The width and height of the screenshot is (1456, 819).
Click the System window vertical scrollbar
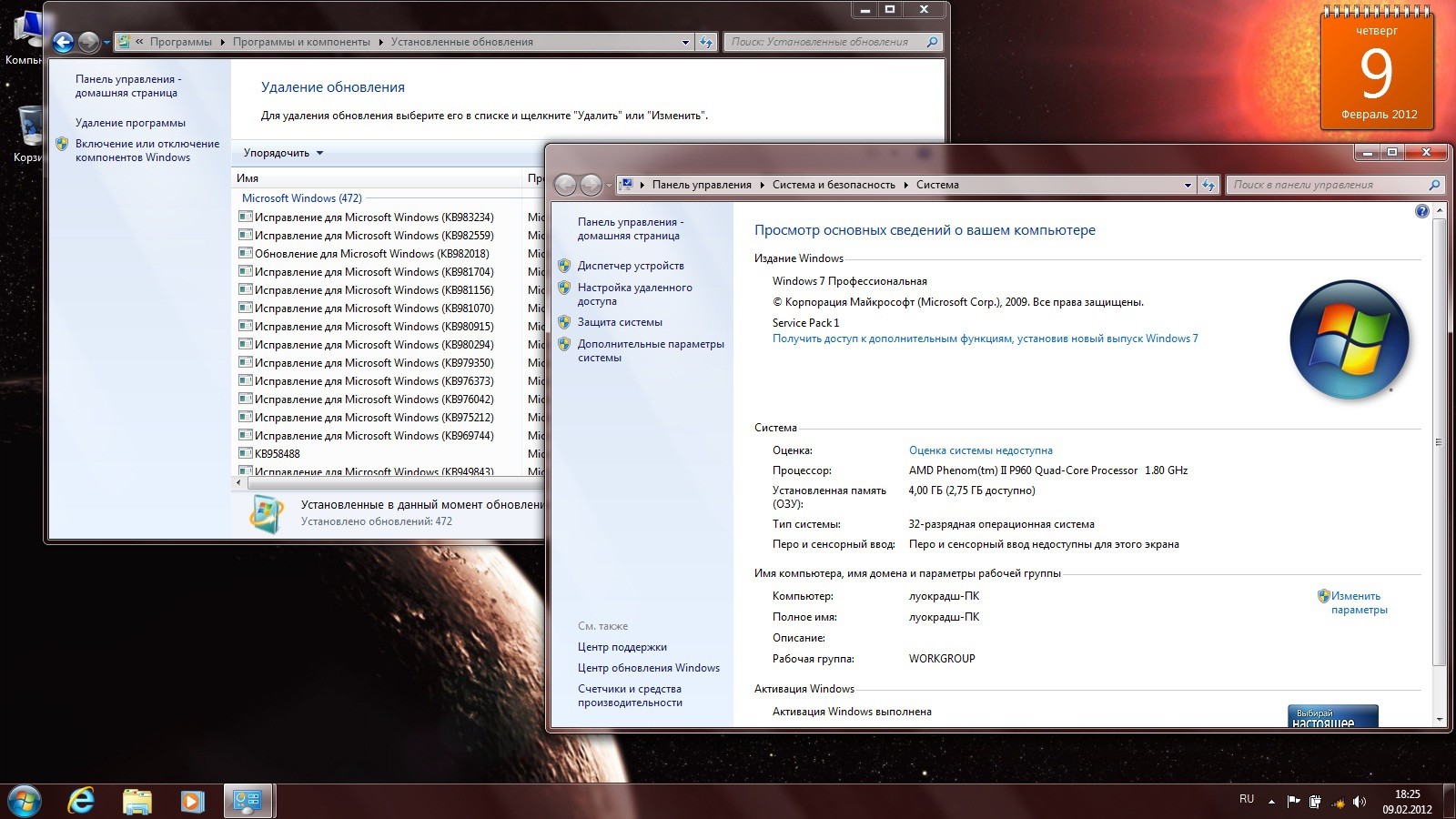tap(1439, 442)
